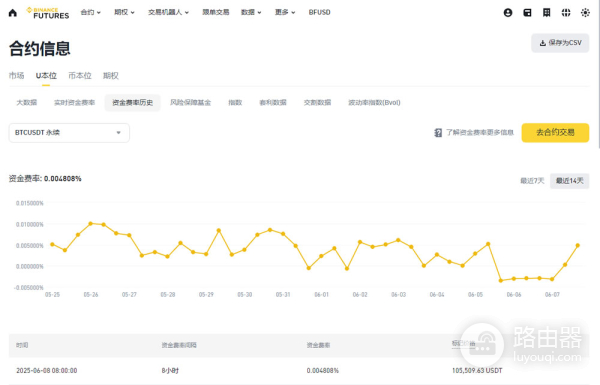The height and width of the screenshot is (385, 600).
Task: Open the 跟单交易 menu item
Action: [216, 12]
